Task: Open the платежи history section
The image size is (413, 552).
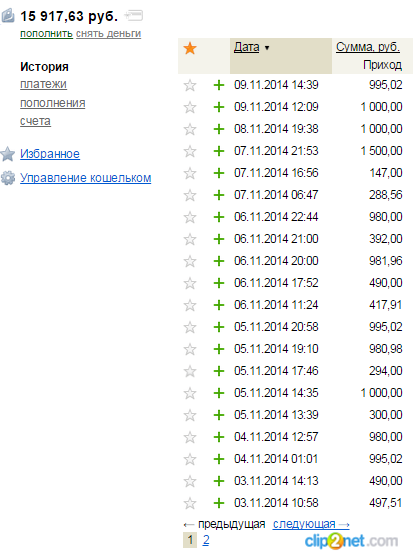Action: pos(43,84)
